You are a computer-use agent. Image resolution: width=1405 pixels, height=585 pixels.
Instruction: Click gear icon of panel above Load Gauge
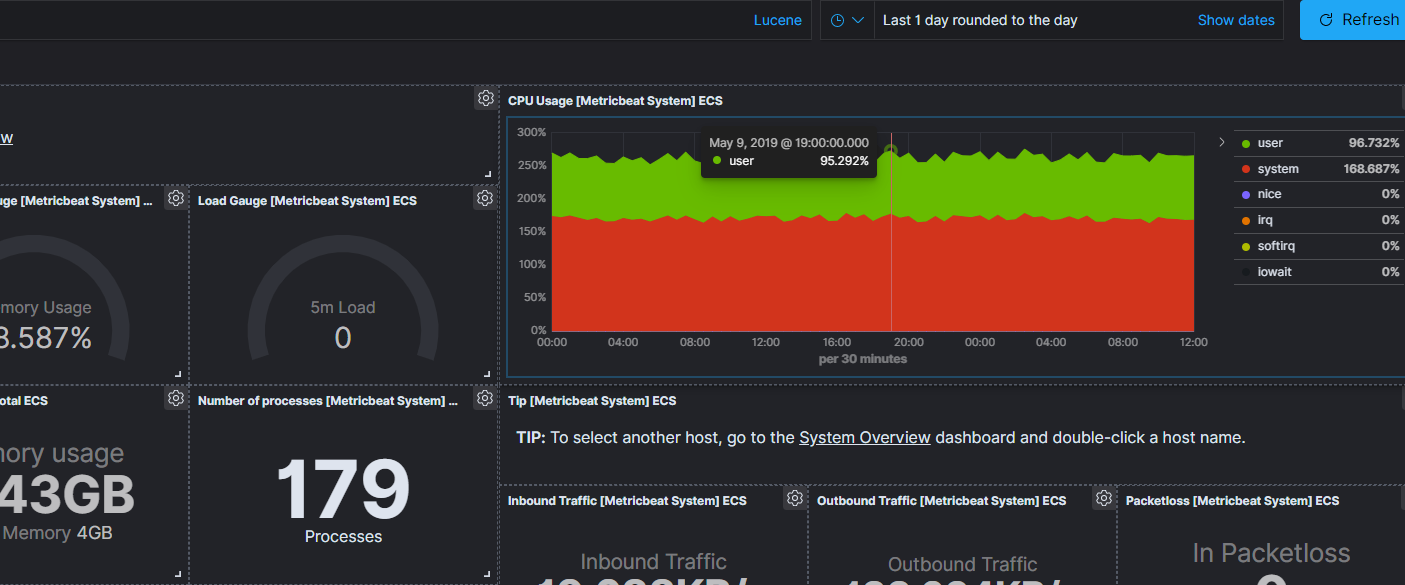coord(485,98)
